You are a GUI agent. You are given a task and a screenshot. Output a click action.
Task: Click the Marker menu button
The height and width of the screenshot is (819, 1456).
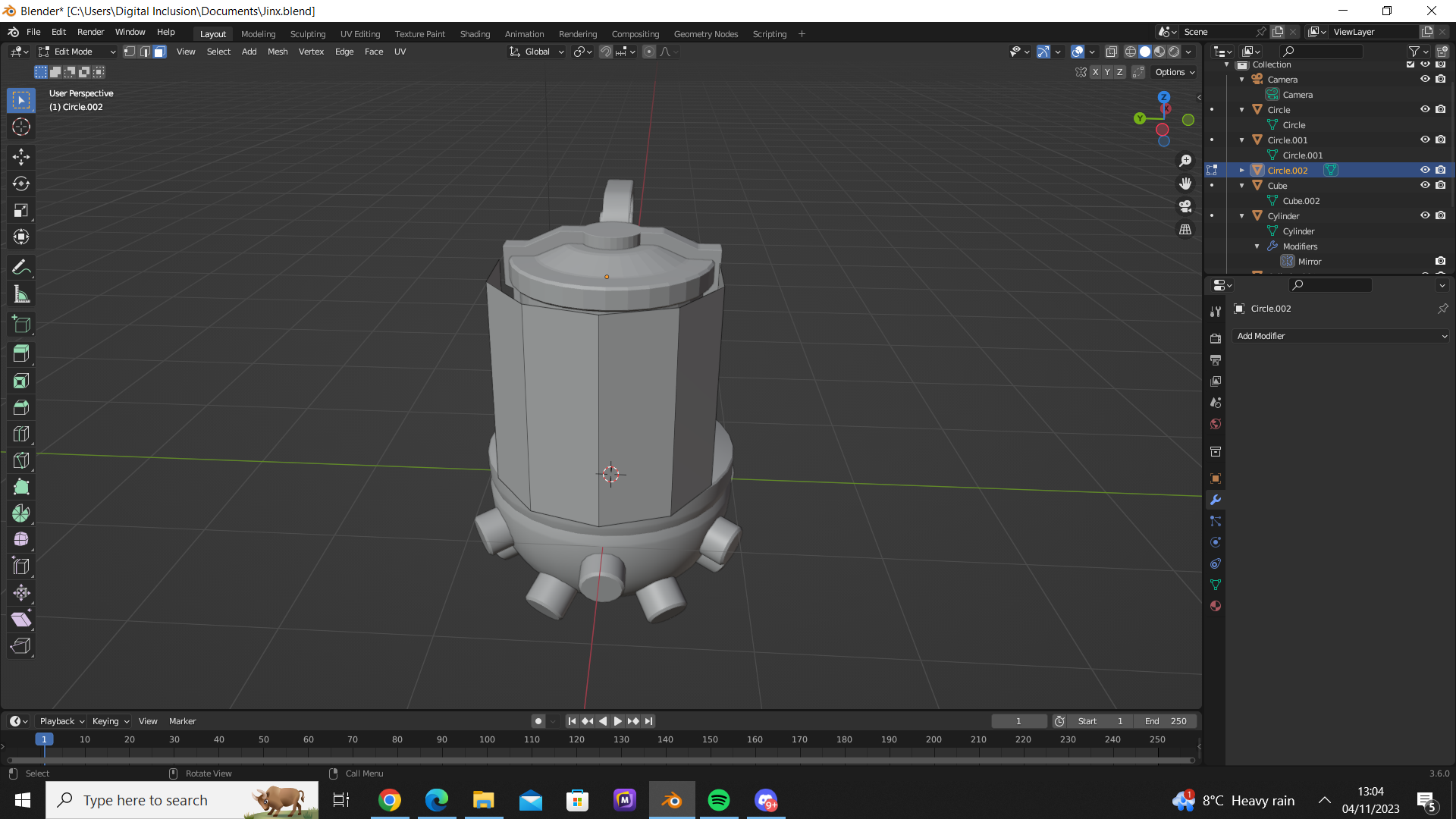(x=182, y=721)
